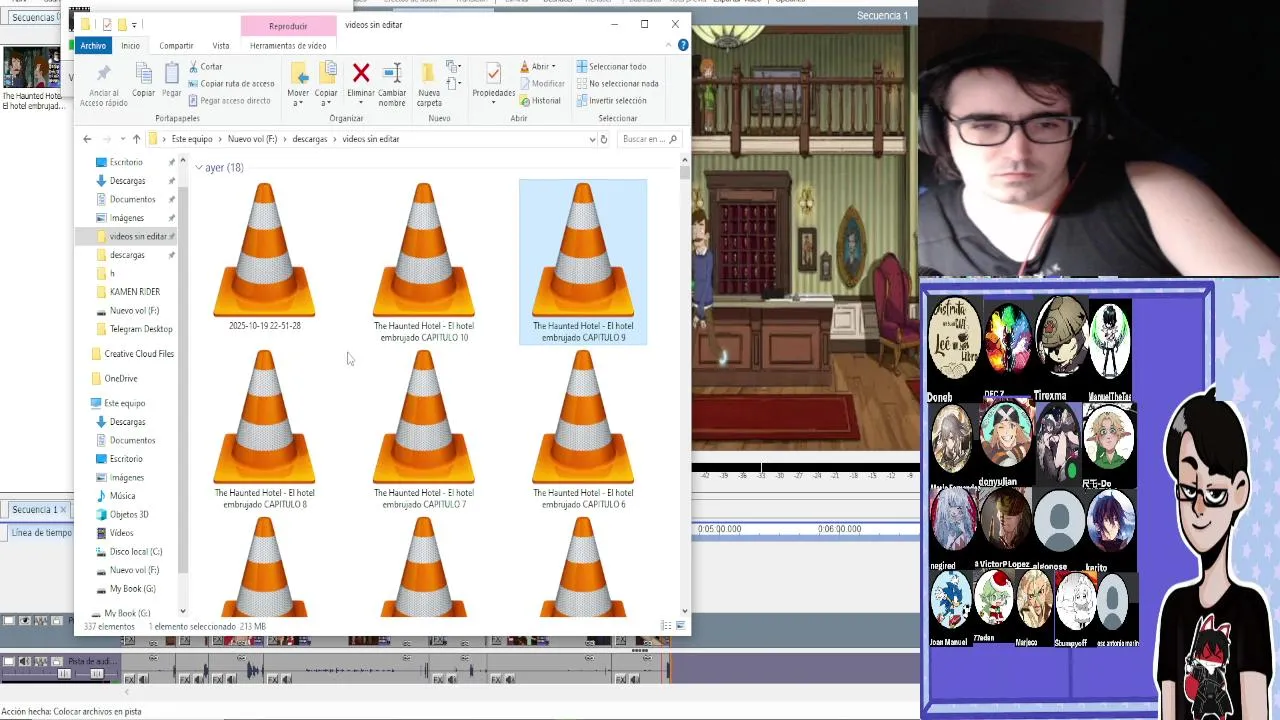Select The Haunted Hotel CAPITULO 10 video

(x=424, y=262)
